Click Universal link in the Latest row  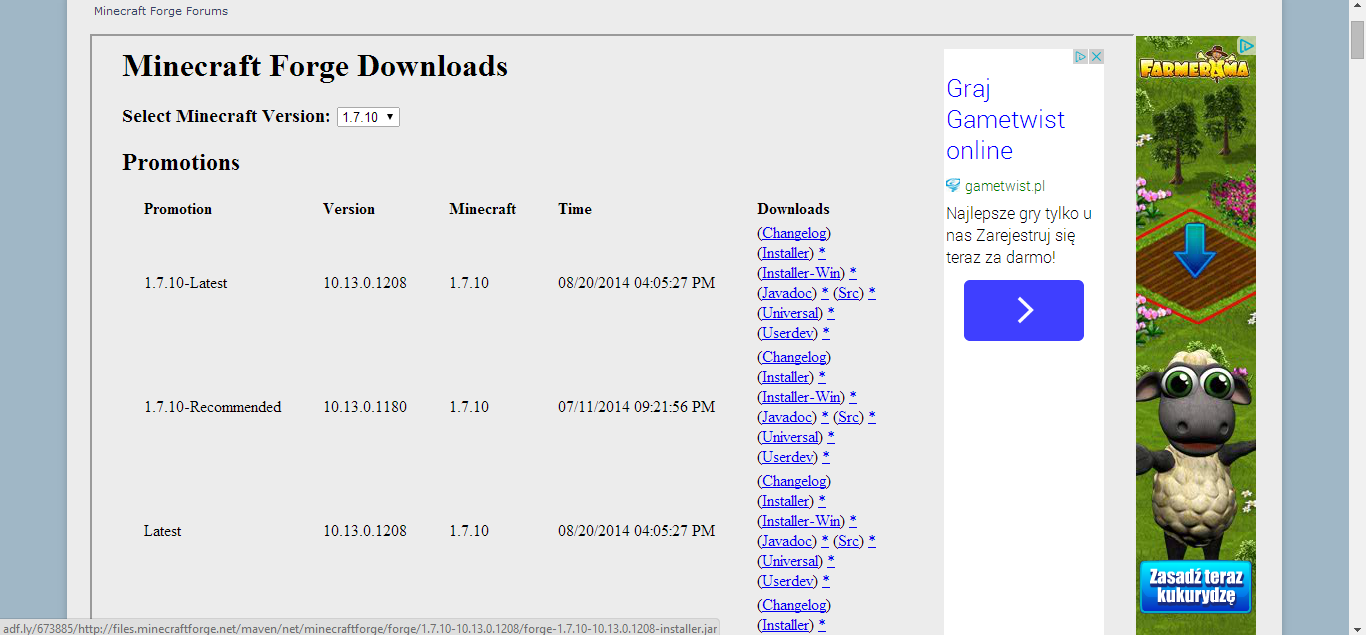790,561
